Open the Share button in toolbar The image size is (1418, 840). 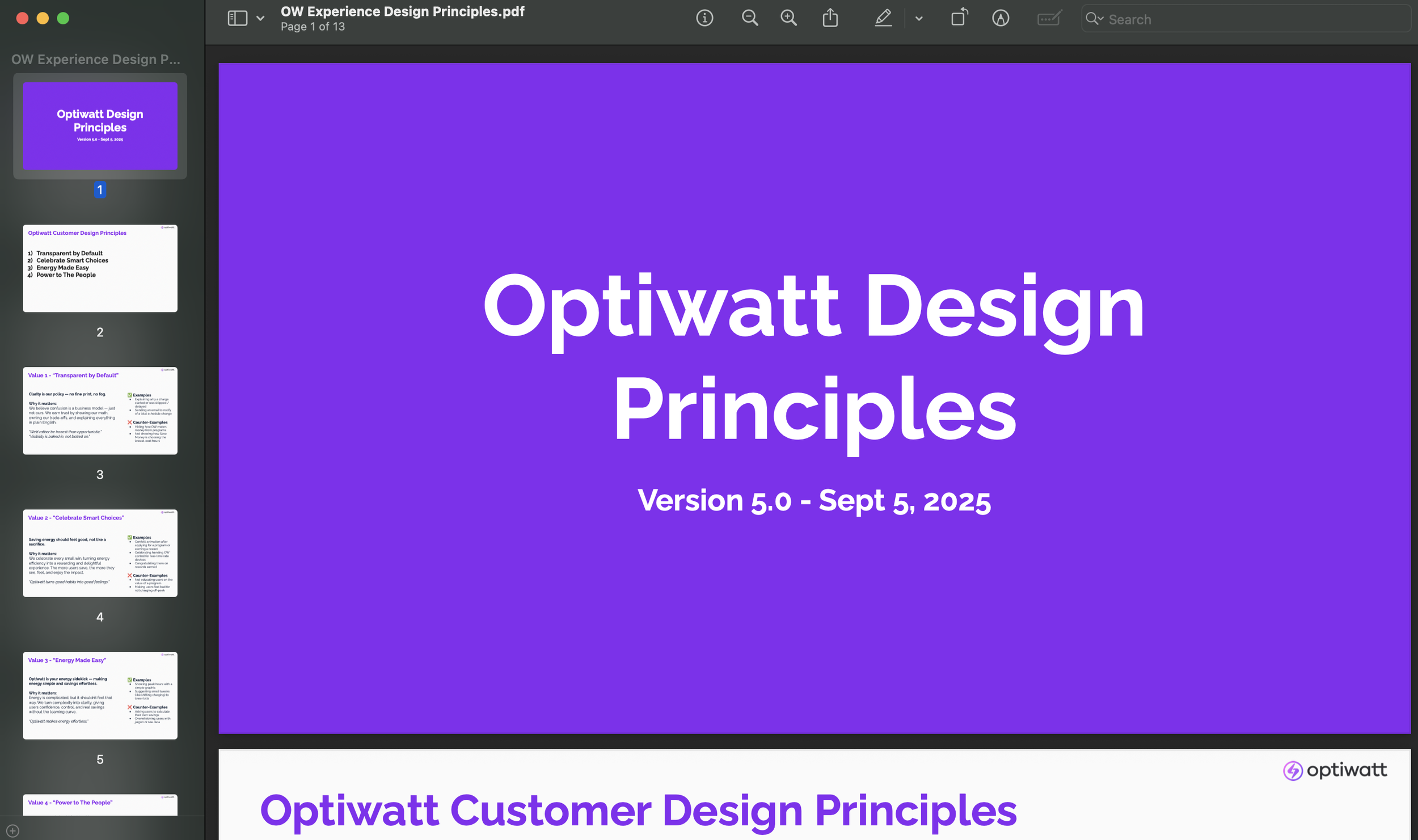tap(830, 18)
